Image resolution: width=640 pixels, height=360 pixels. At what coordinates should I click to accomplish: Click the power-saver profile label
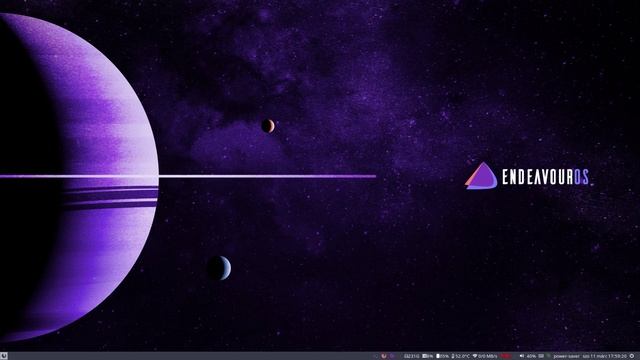(567, 356)
